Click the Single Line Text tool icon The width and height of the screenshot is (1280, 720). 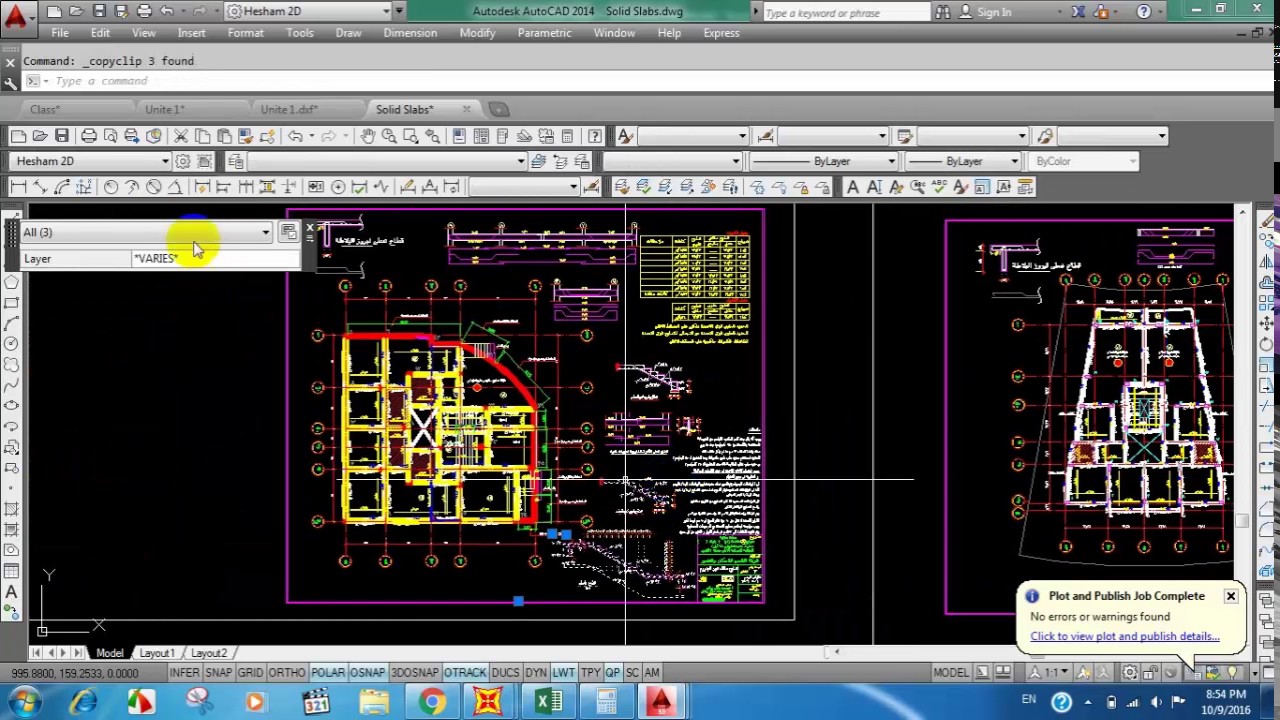[x=874, y=187]
